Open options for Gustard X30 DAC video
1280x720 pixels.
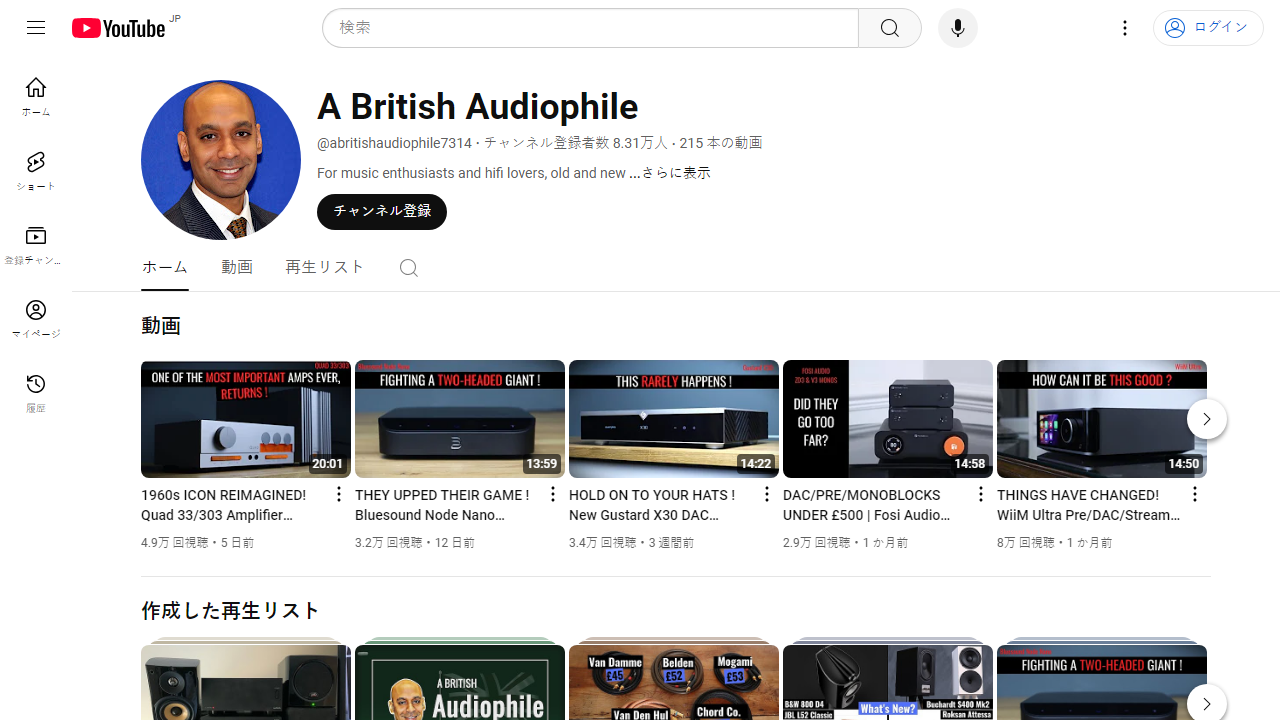coord(767,495)
